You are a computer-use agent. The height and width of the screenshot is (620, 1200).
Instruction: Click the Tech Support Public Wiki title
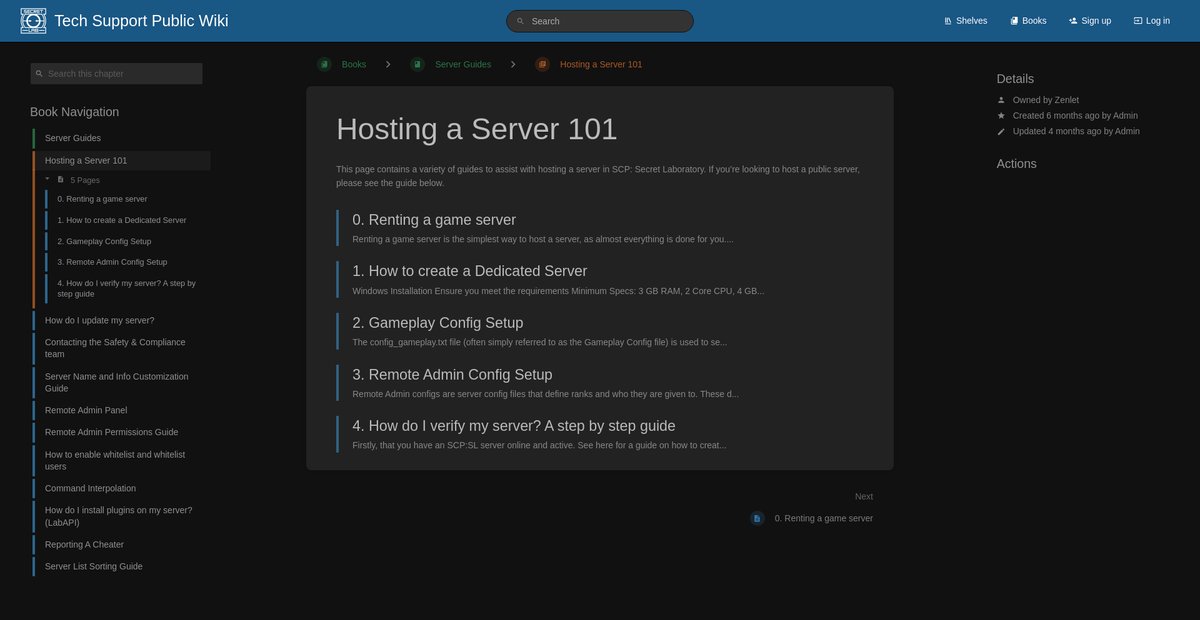click(x=141, y=21)
